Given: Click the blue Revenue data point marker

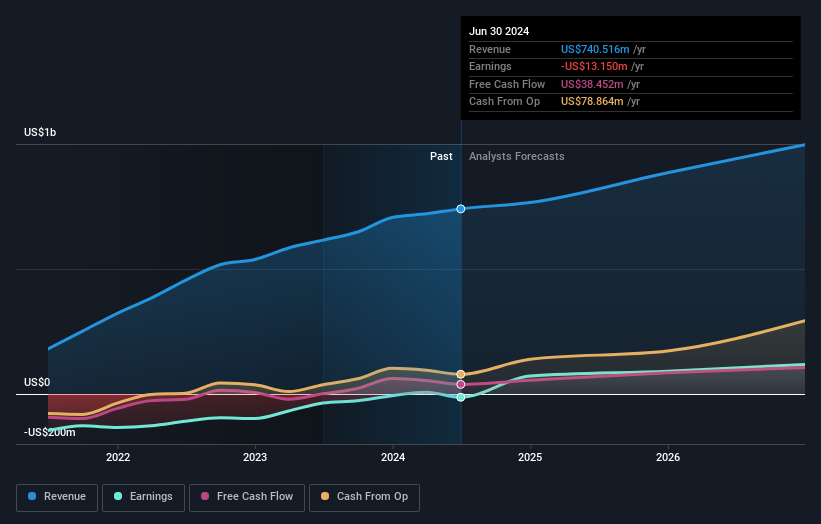Looking at the screenshot, I should [461, 209].
